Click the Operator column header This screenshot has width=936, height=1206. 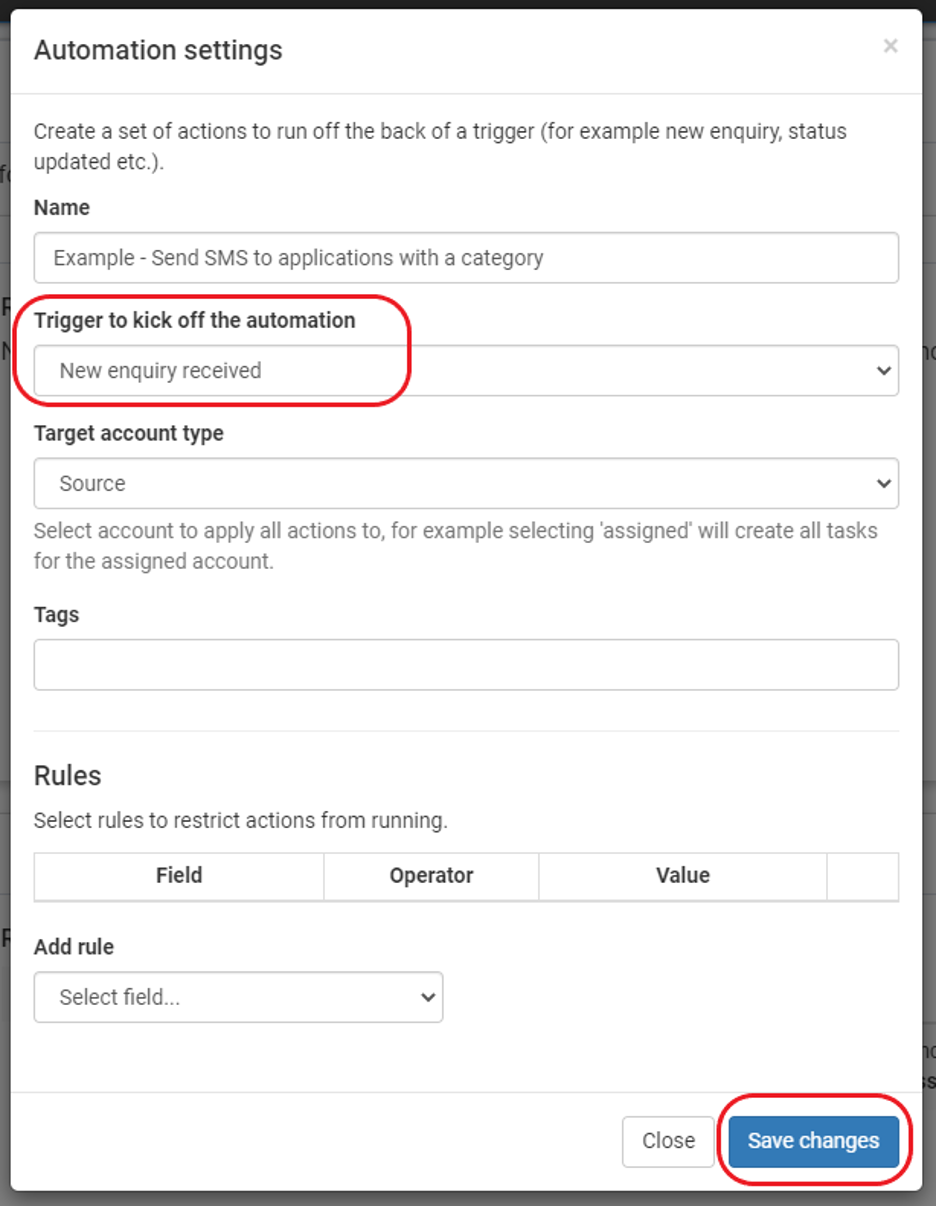[431, 876]
